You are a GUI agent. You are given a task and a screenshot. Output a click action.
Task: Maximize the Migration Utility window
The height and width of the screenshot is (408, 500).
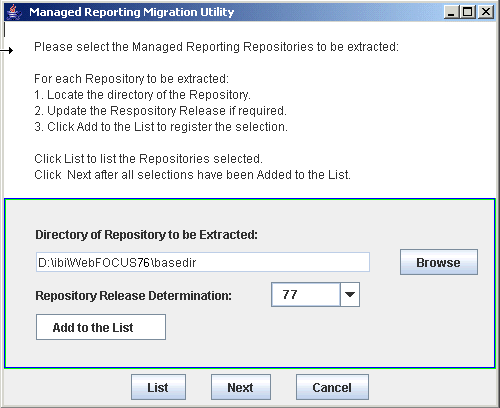coord(468,12)
